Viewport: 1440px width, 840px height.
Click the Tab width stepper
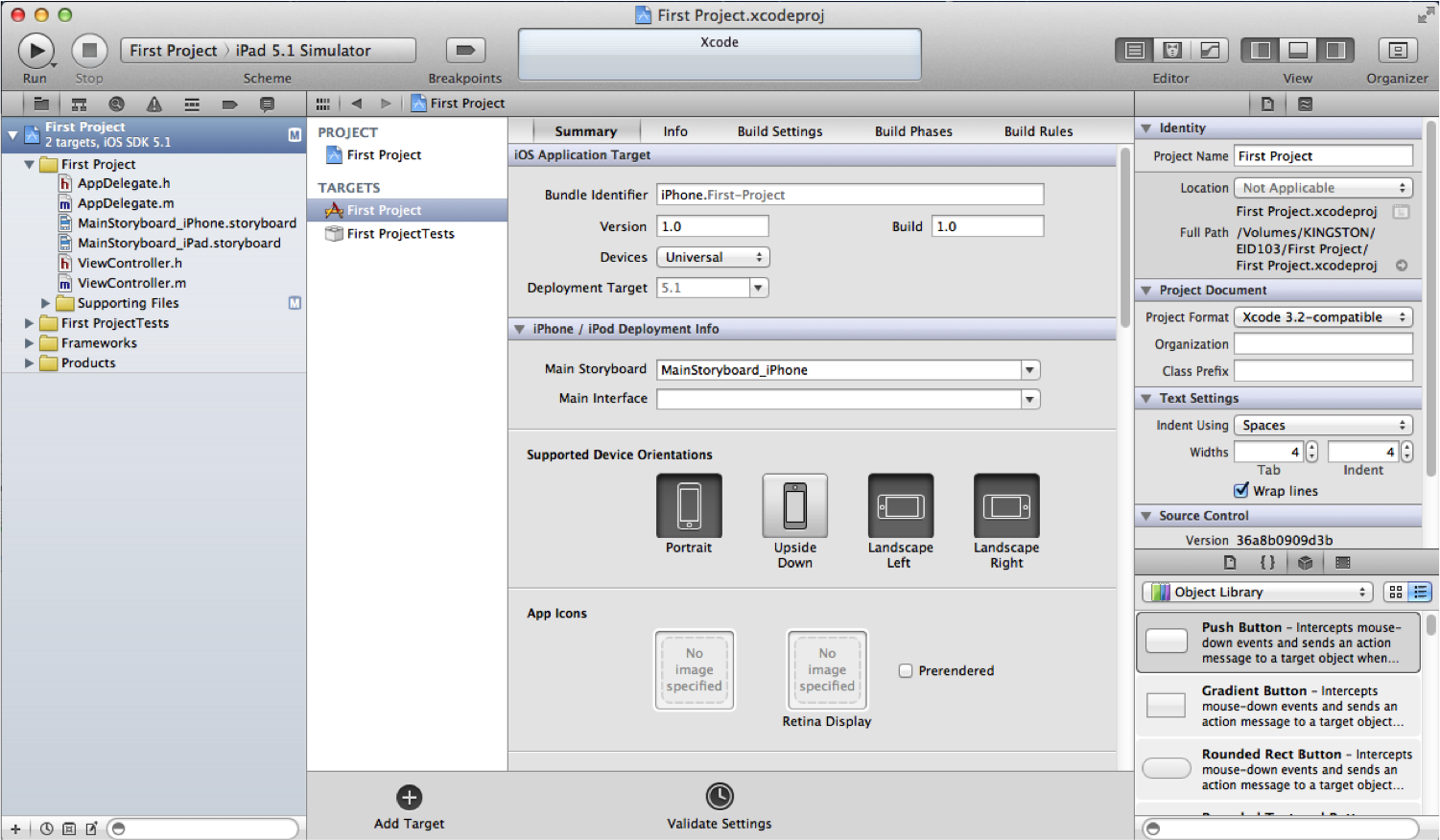(1311, 452)
